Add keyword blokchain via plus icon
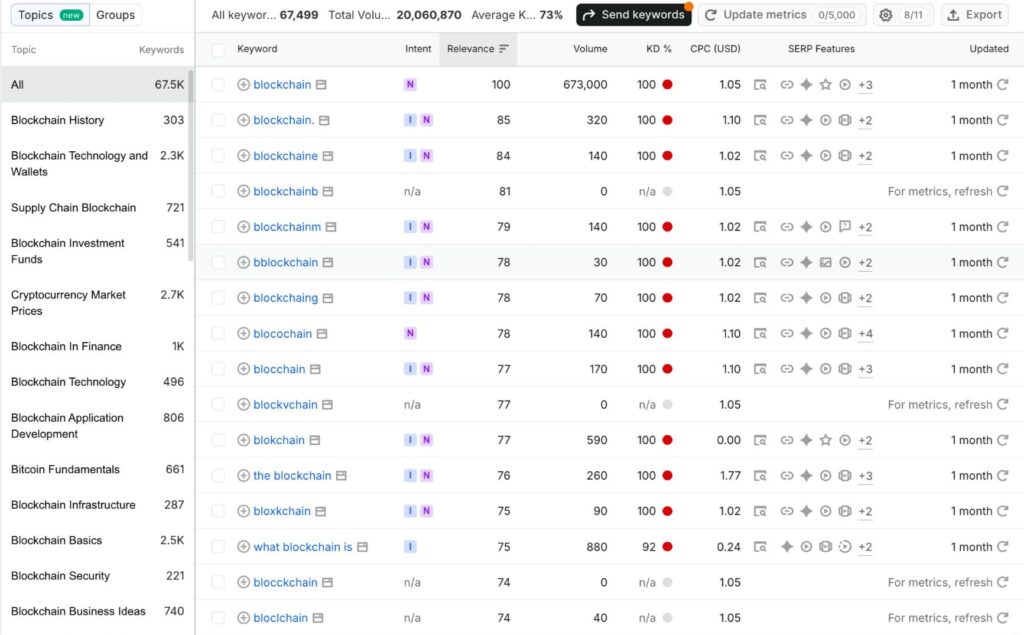The width and height of the screenshot is (1024, 635). point(243,440)
